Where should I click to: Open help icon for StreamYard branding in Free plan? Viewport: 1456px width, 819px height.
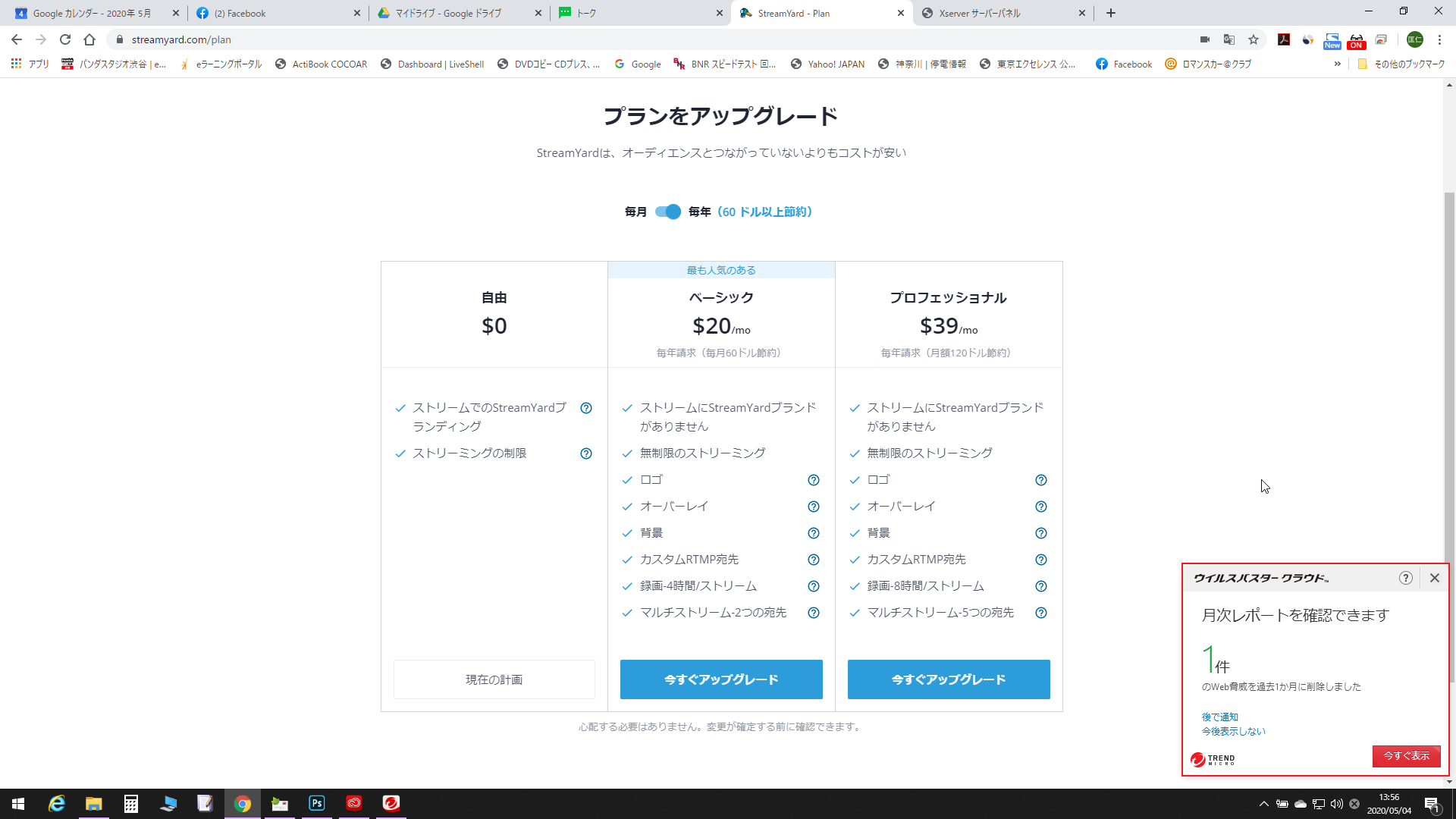[586, 408]
